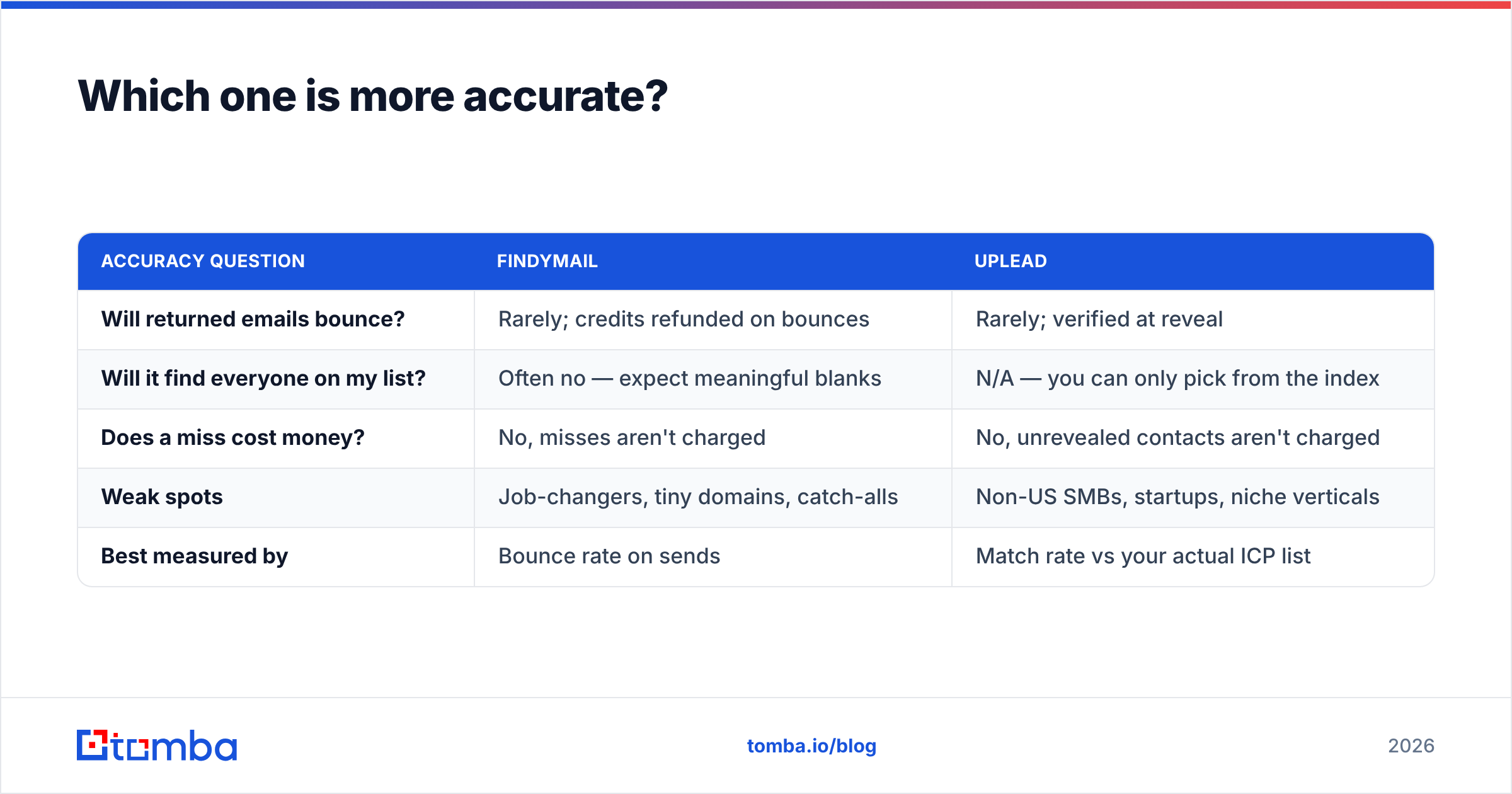1512x794 pixels.
Task: Select 'Rarely; credits refunded on bounces' cell
Action: click(x=684, y=319)
